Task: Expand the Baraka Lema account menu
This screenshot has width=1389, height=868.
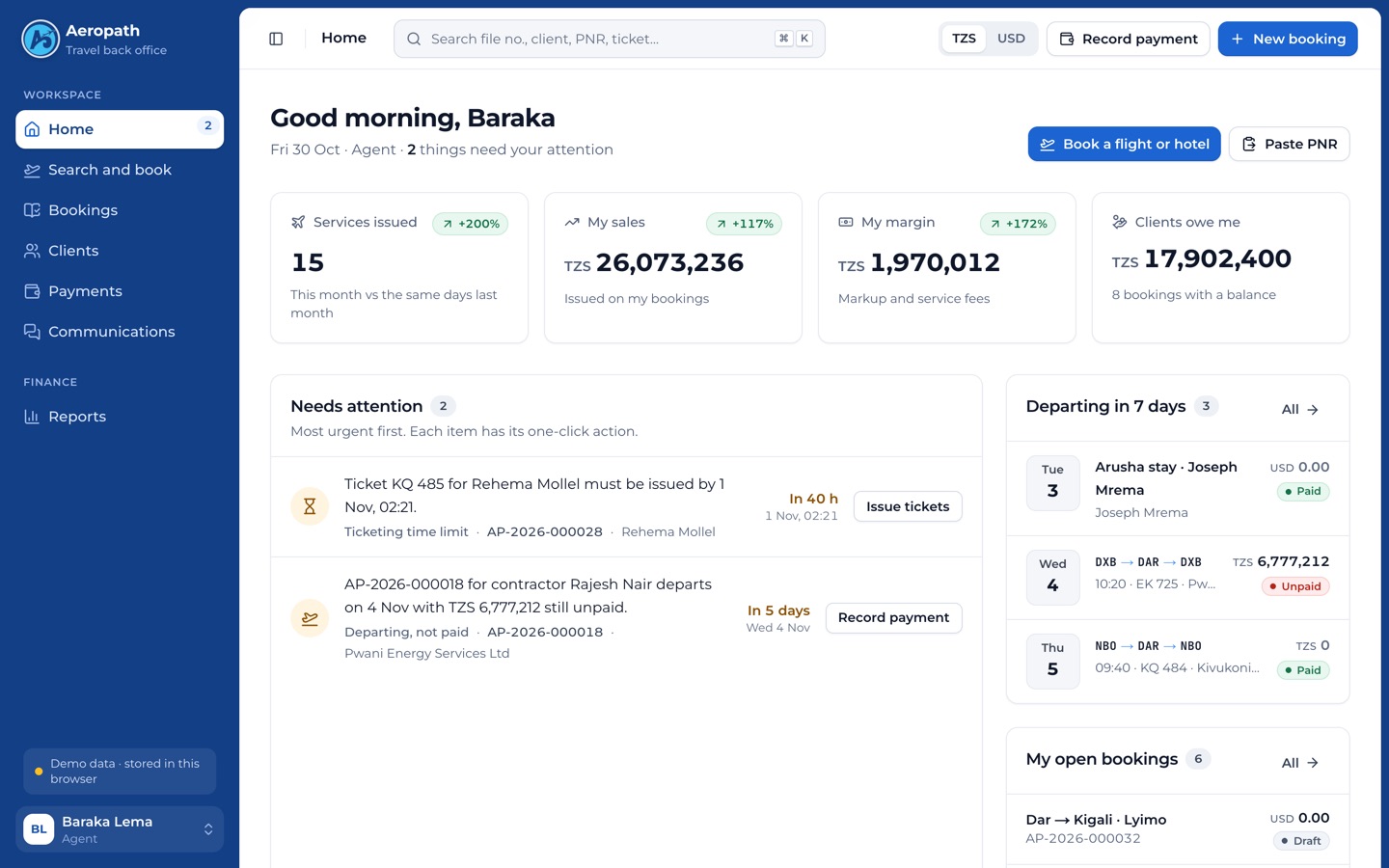Action: click(x=120, y=829)
